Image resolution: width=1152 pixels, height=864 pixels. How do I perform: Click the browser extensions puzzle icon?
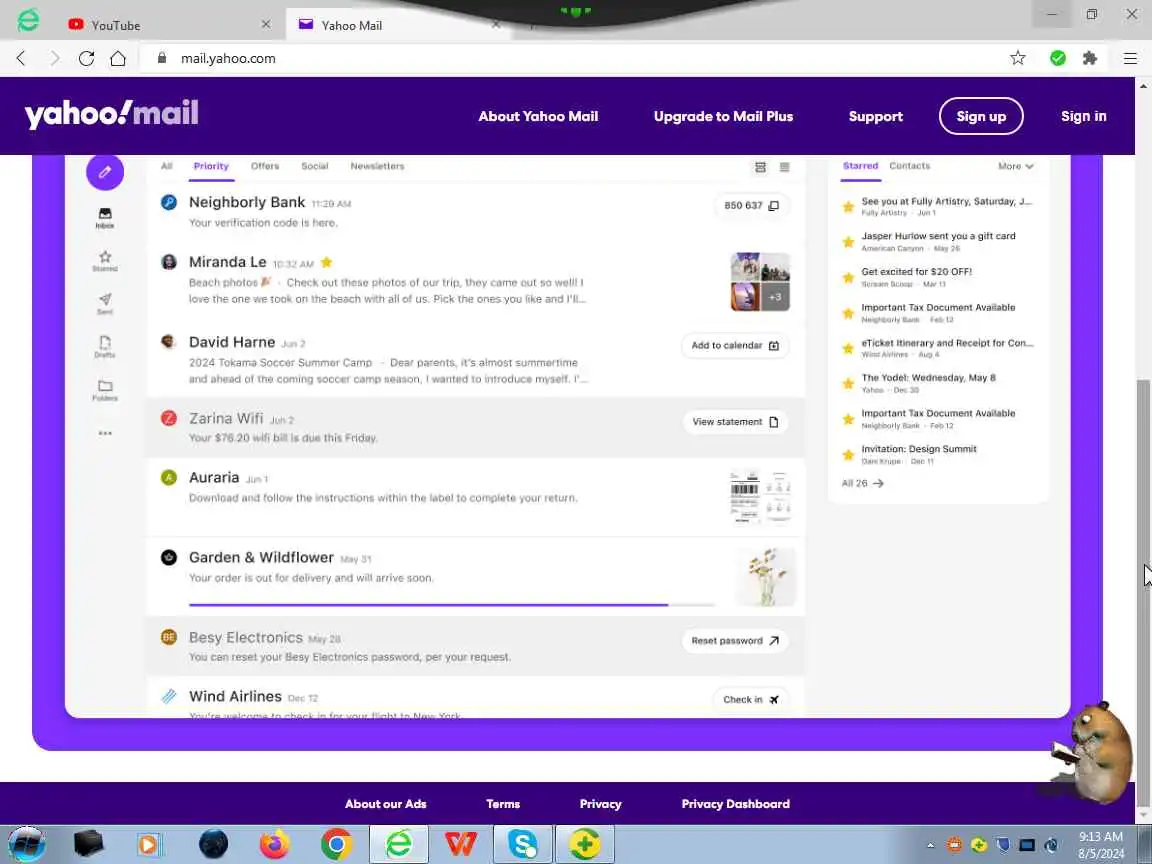click(x=1090, y=58)
